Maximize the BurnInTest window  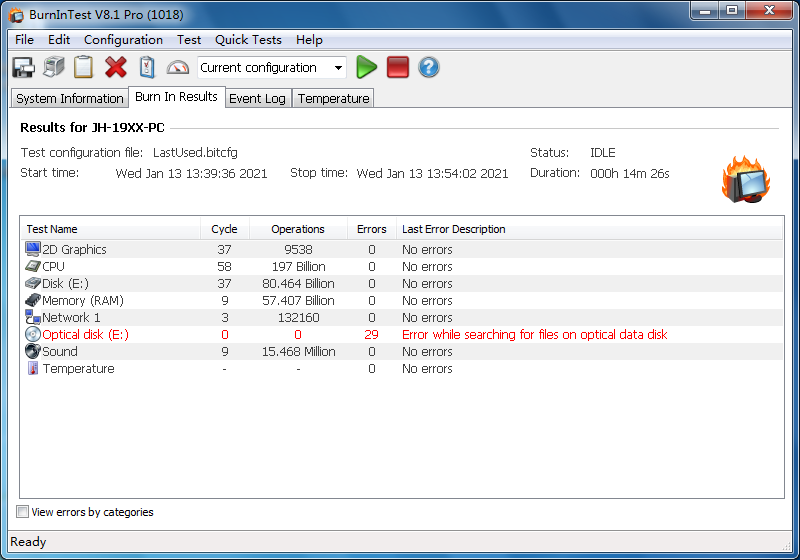tap(732, 10)
